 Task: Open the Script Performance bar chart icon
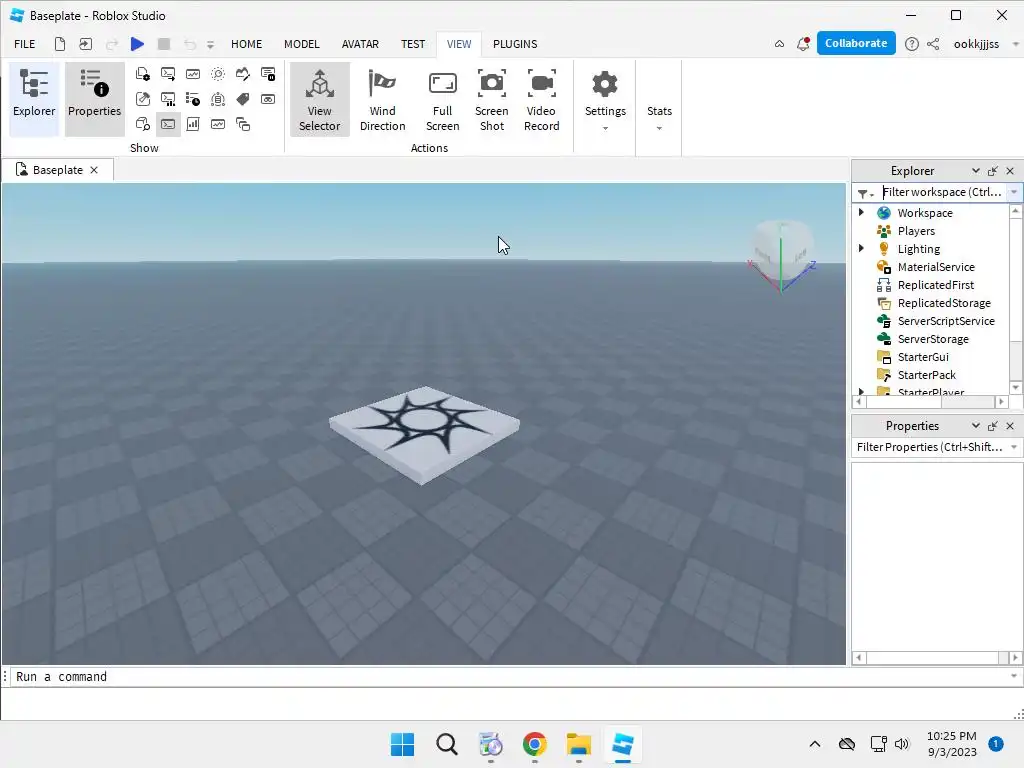click(x=193, y=124)
